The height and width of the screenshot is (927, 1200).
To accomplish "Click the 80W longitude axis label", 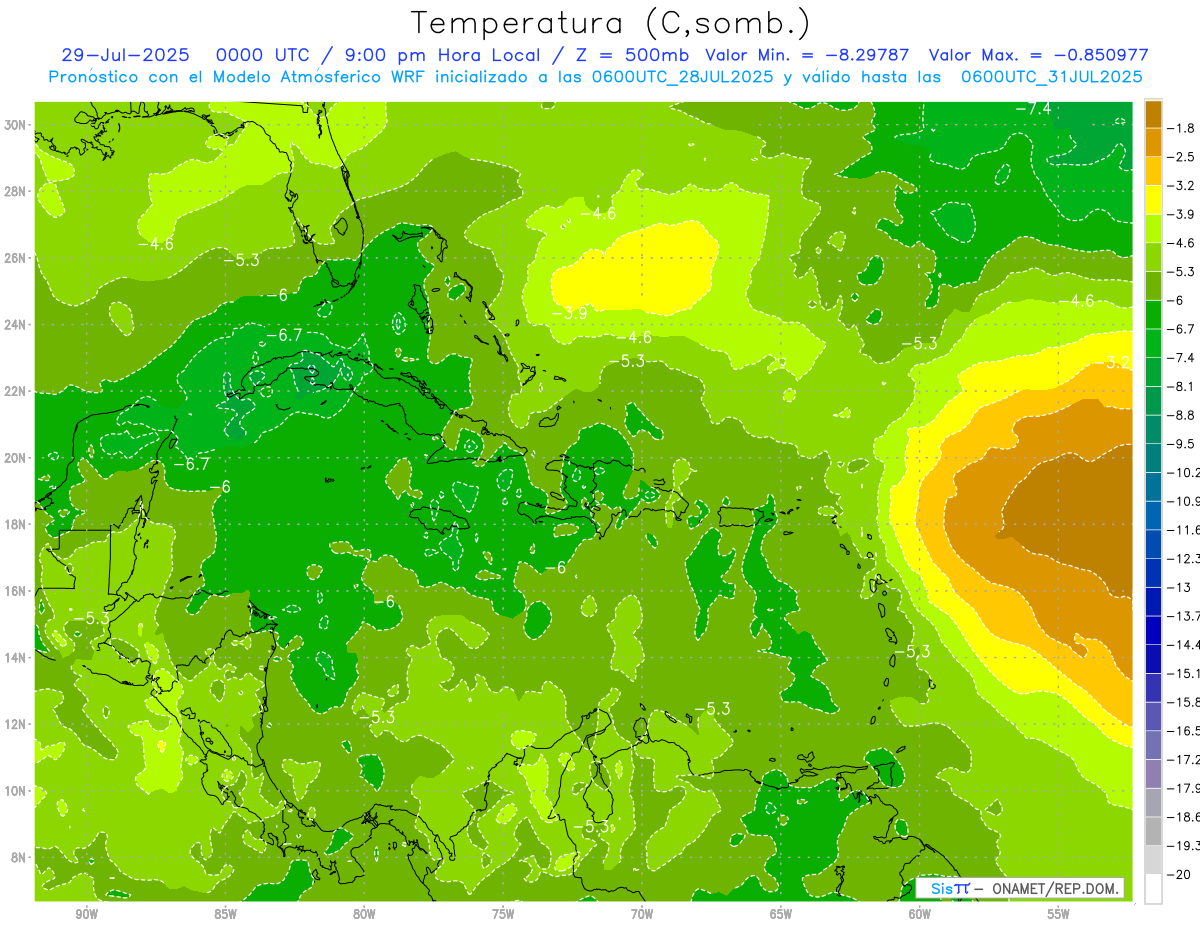I will point(364,915).
